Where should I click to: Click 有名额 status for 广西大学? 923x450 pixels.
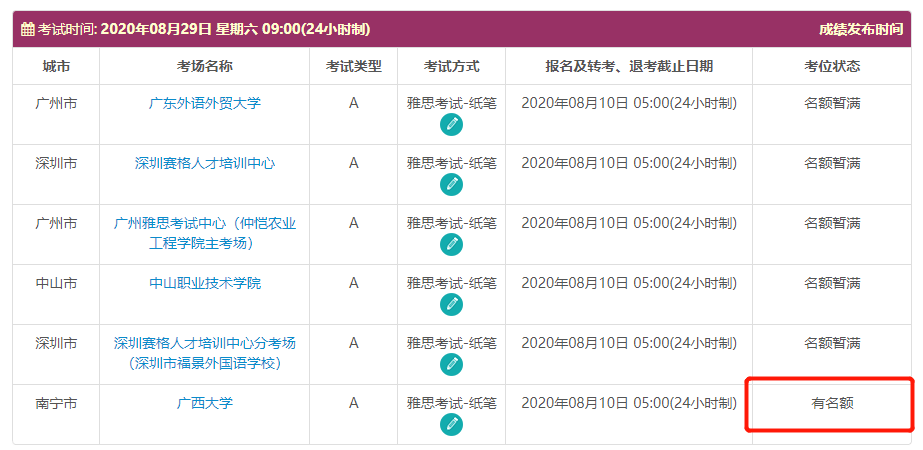pyautogui.click(x=832, y=404)
